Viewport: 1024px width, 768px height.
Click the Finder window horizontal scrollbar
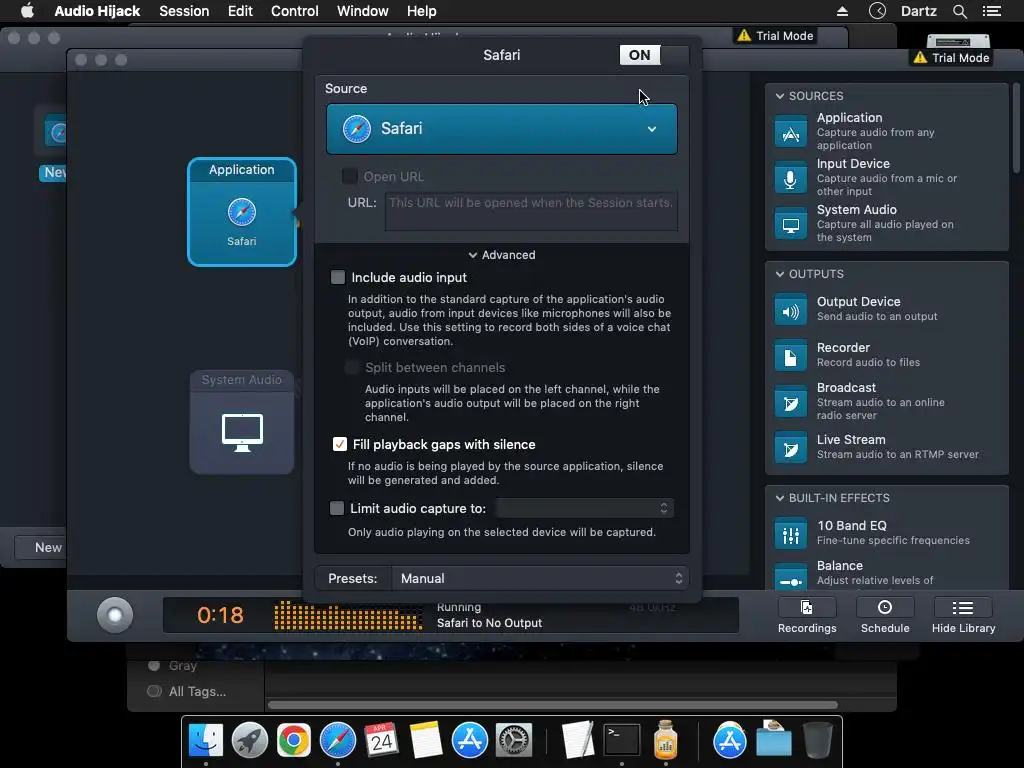[x=552, y=705]
